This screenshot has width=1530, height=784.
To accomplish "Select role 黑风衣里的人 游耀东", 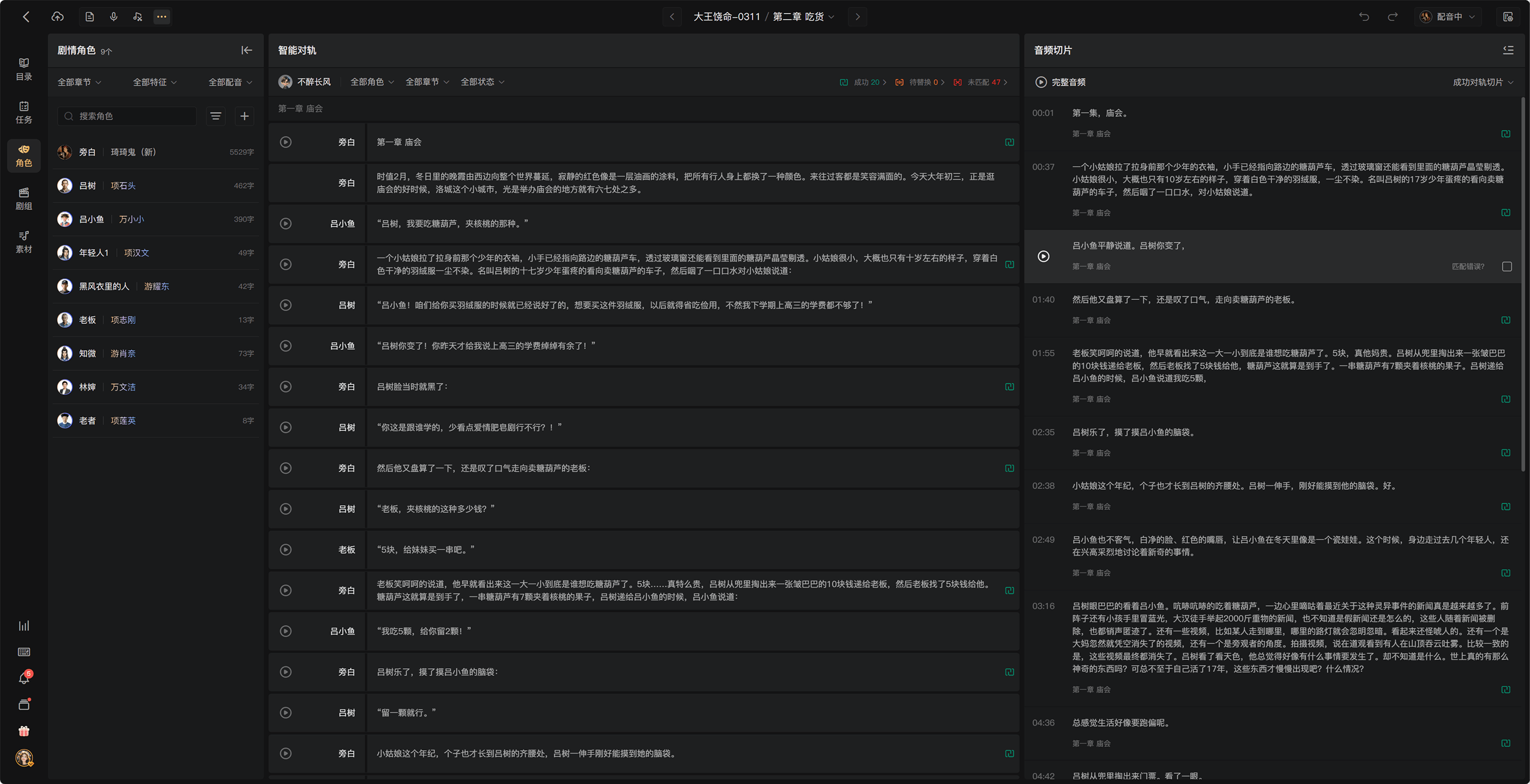I will 156,286.
